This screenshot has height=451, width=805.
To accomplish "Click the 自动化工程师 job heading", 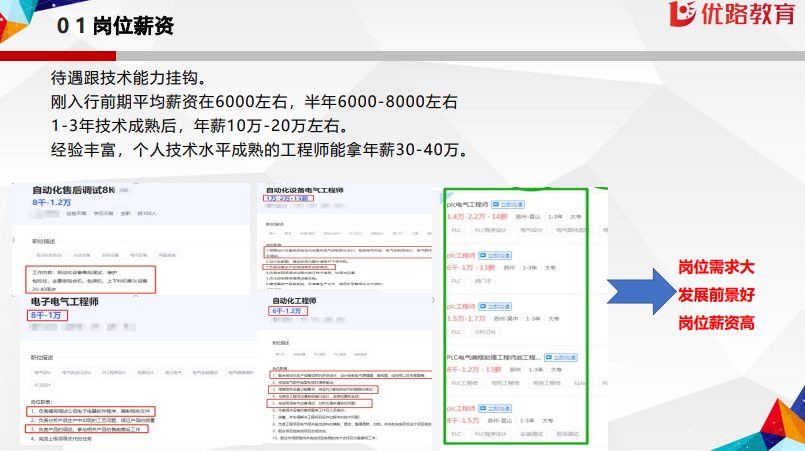I will click(294, 300).
